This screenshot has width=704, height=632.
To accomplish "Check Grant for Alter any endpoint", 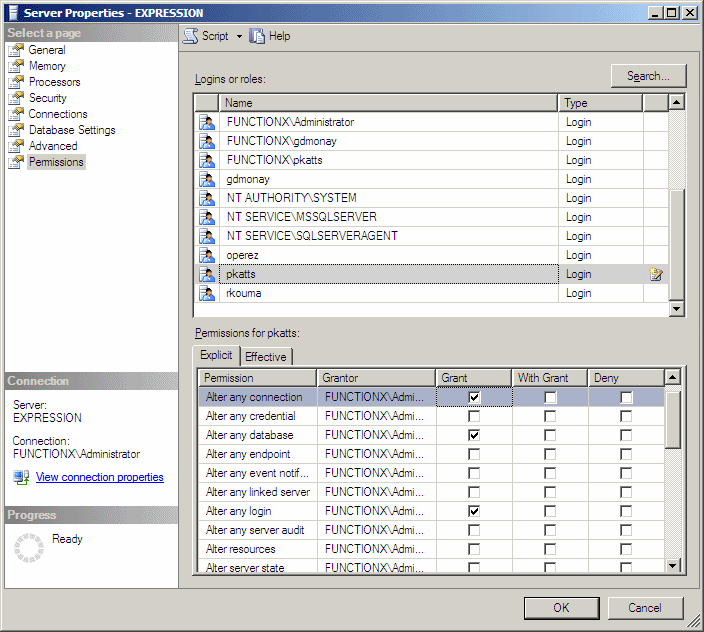I will (474, 454).
